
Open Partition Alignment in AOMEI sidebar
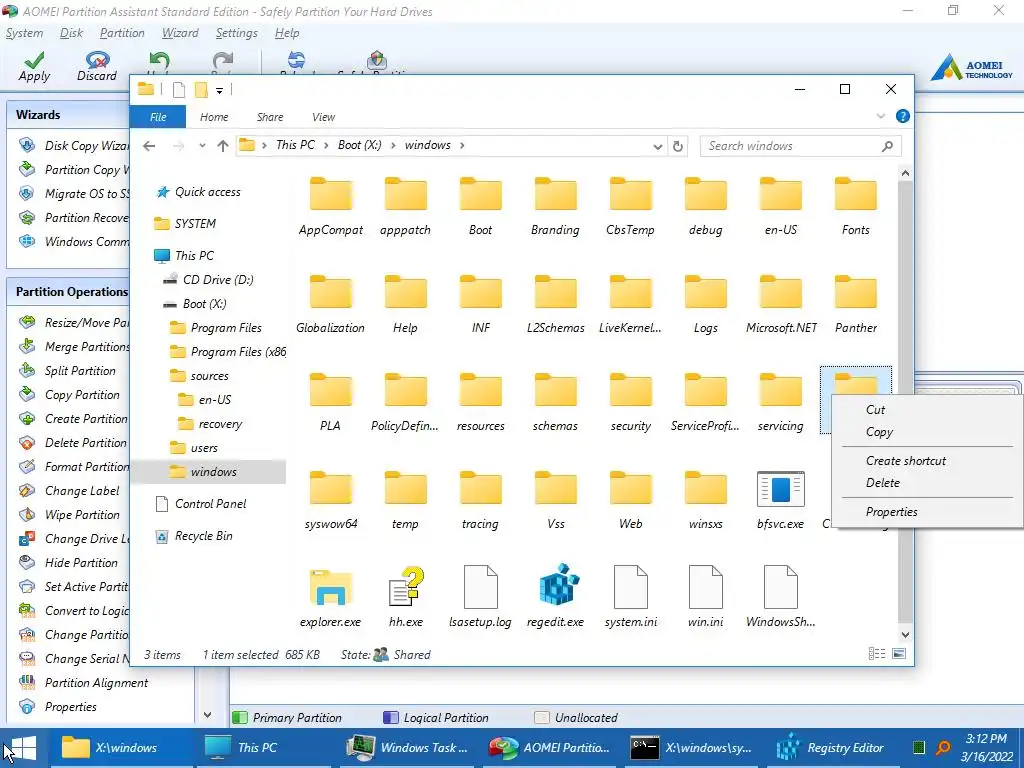[x=84, y=682]
